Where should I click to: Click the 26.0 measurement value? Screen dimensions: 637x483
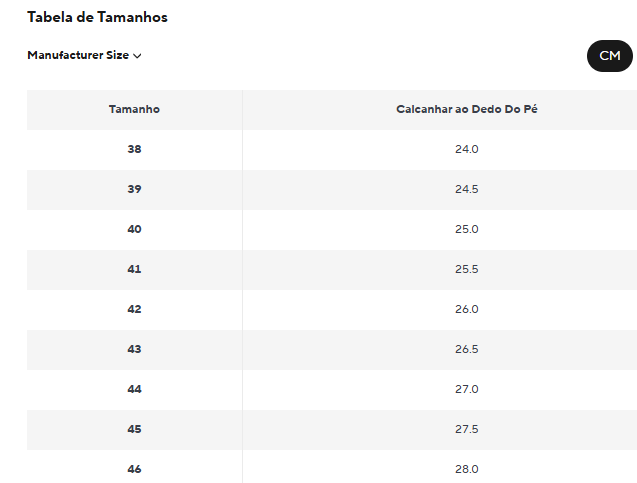coord(466,309)
